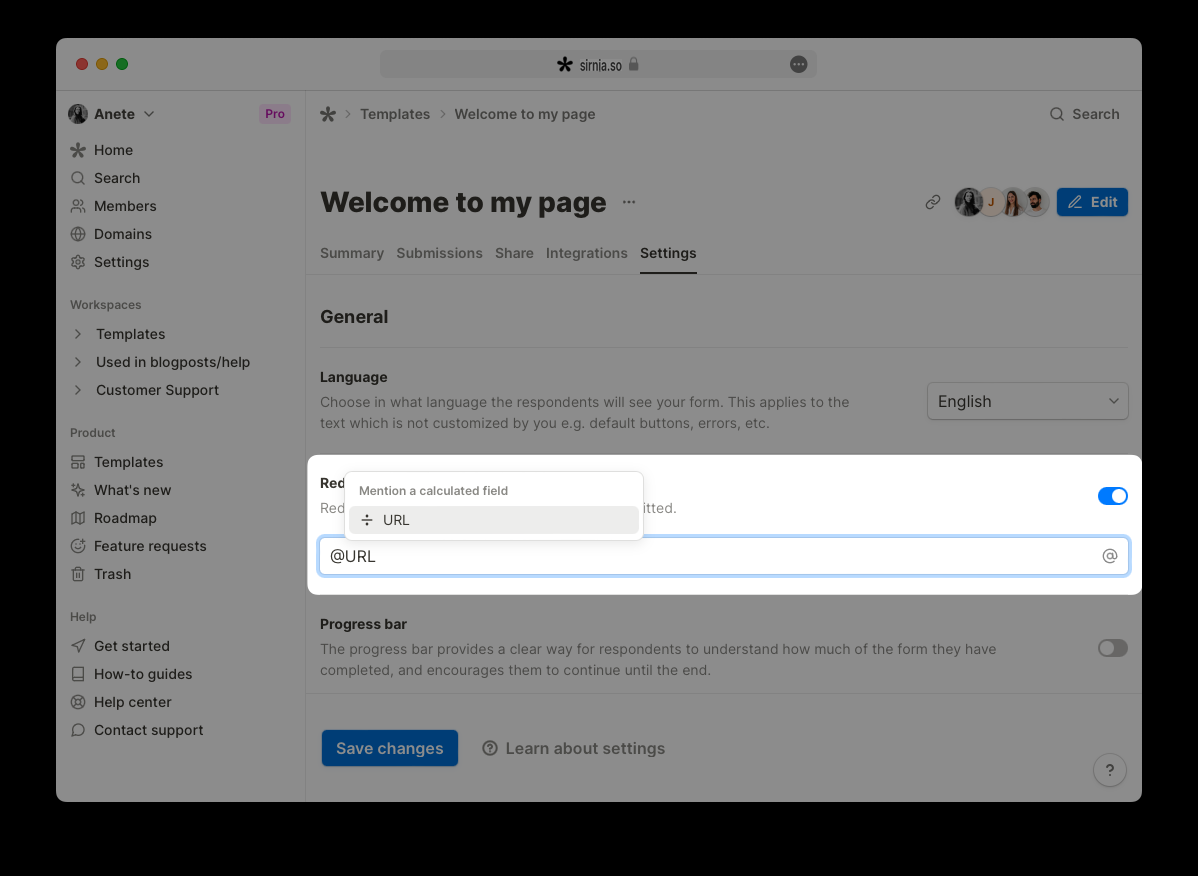Click the What's new sparkle icon

click(x=78, y=490)
